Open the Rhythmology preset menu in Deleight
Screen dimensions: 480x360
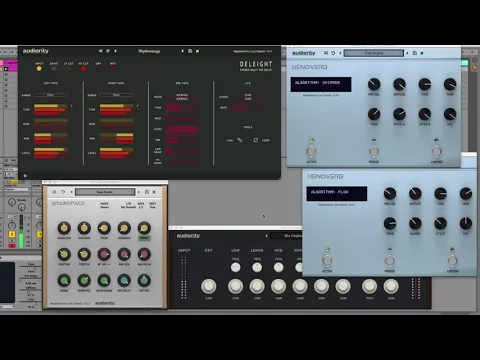(x=149, y=51)
